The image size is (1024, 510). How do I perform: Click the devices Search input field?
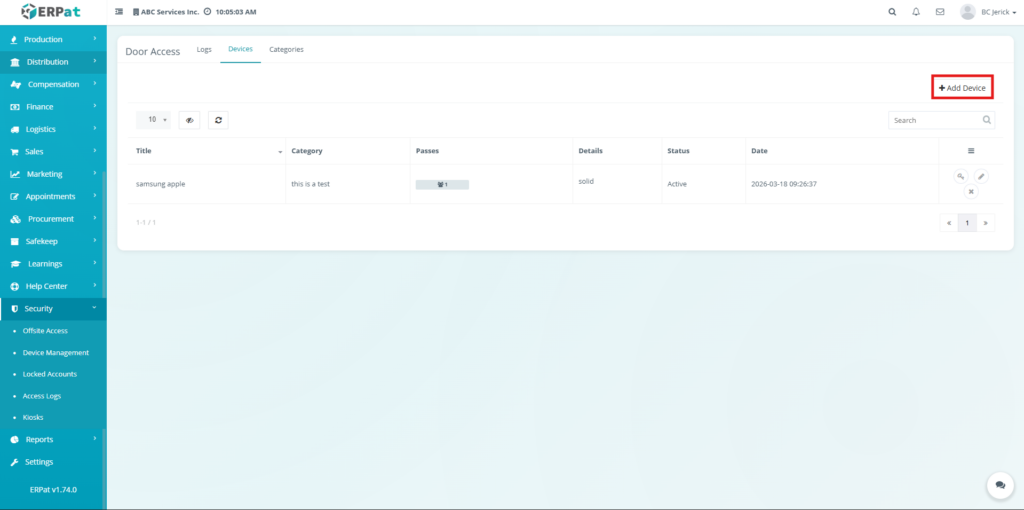(934, 120)
